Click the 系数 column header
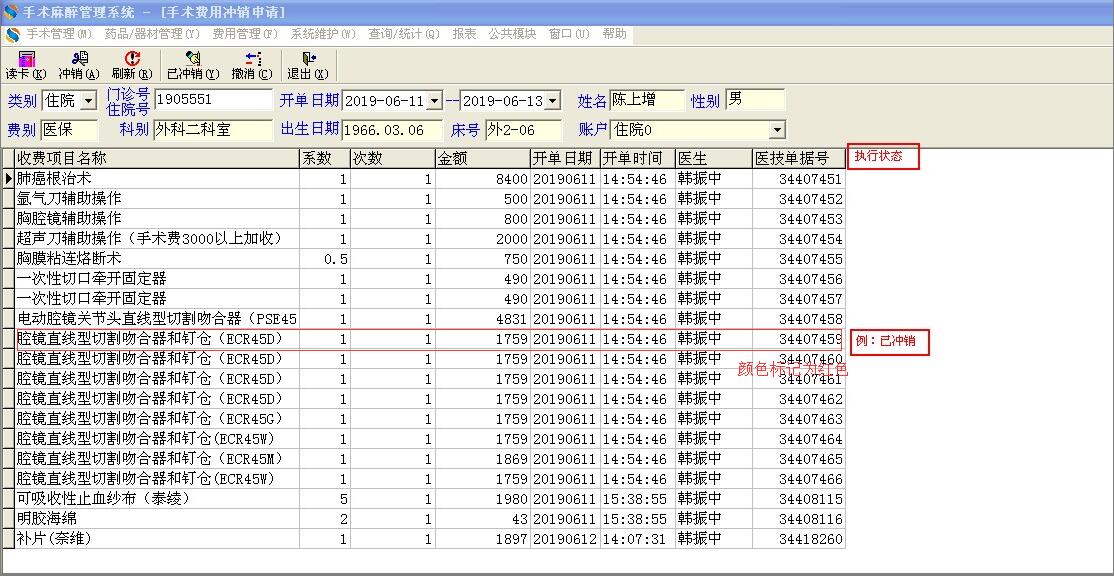 click(x=325, y=158)
